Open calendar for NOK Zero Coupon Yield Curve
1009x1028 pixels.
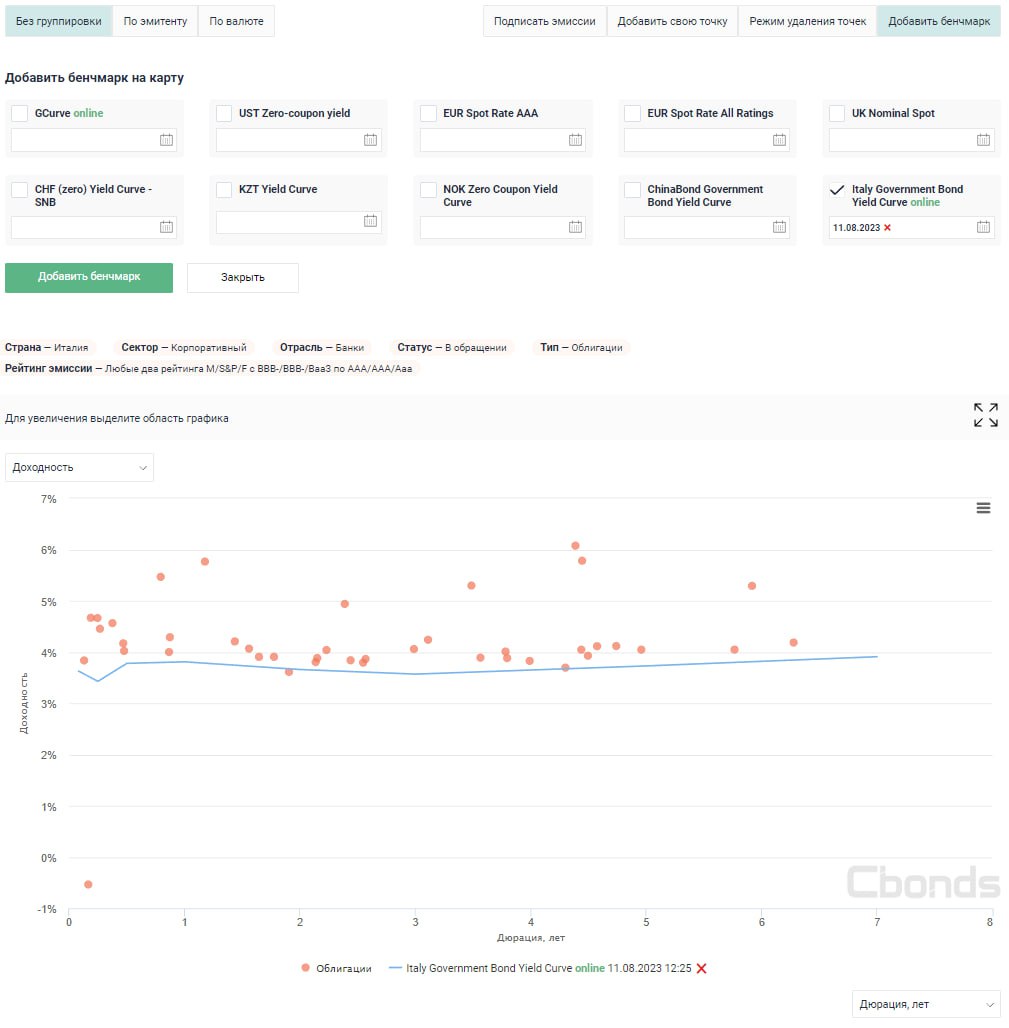(575, 227)
